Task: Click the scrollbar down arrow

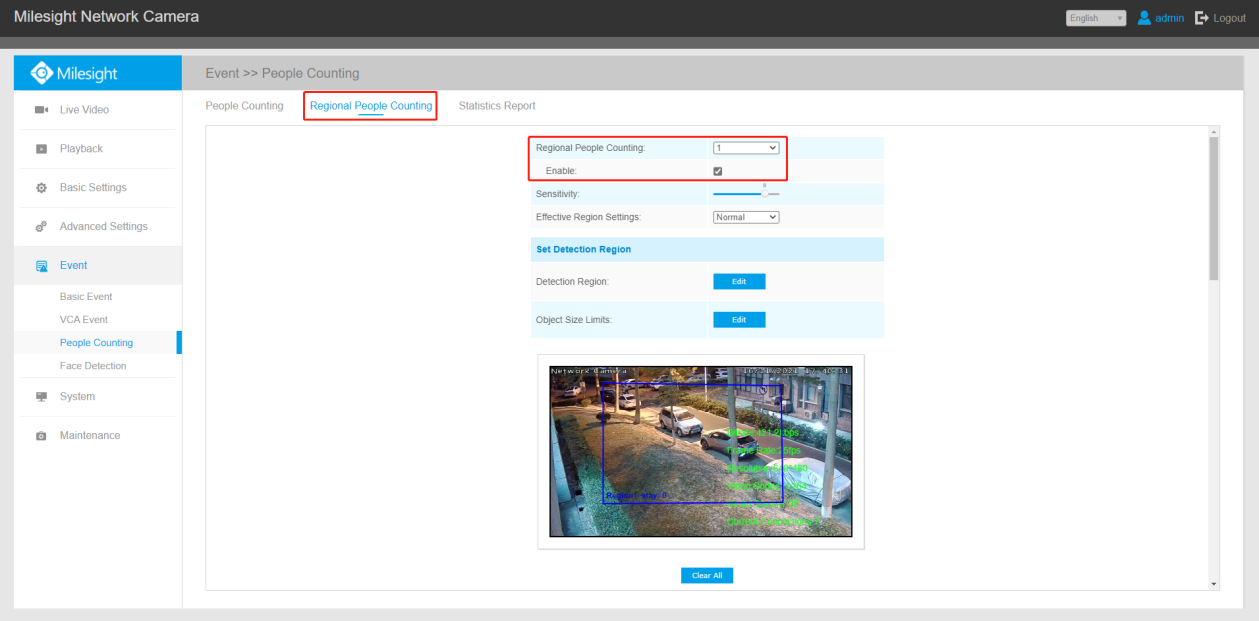Action: click(1214, 584)
